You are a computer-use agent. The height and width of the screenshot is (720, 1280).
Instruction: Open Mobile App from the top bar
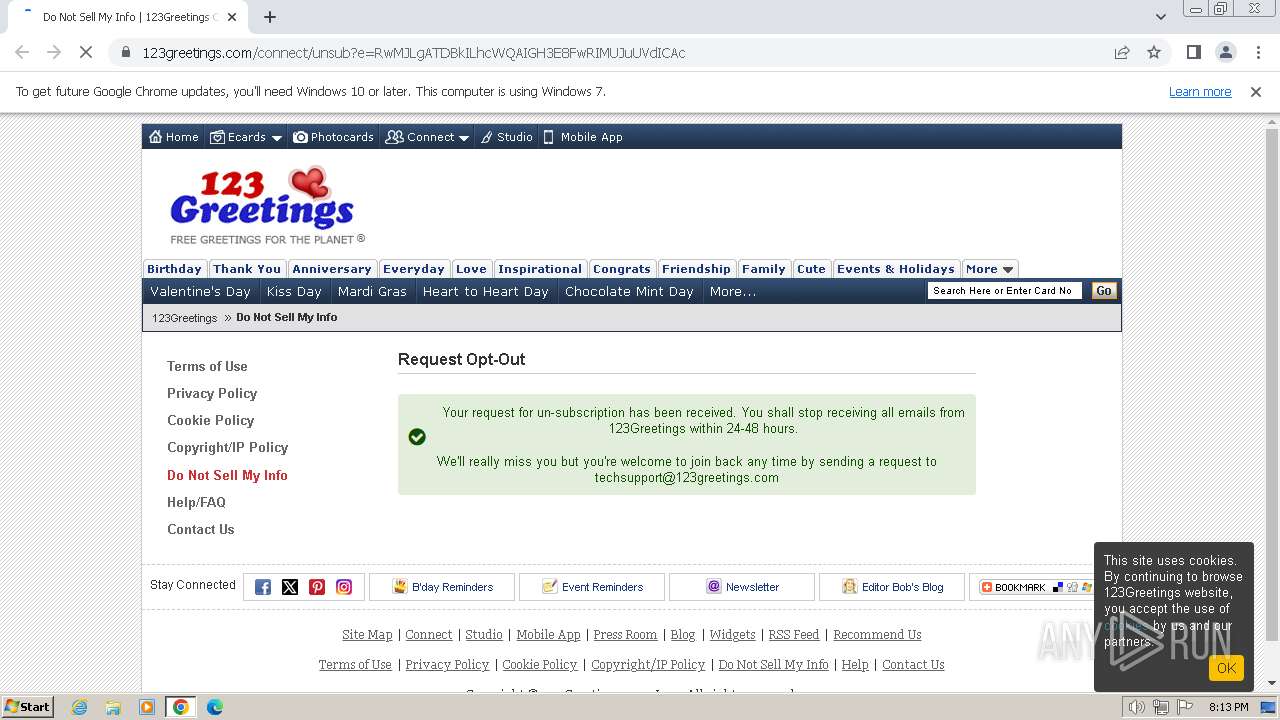pos(583,137)
